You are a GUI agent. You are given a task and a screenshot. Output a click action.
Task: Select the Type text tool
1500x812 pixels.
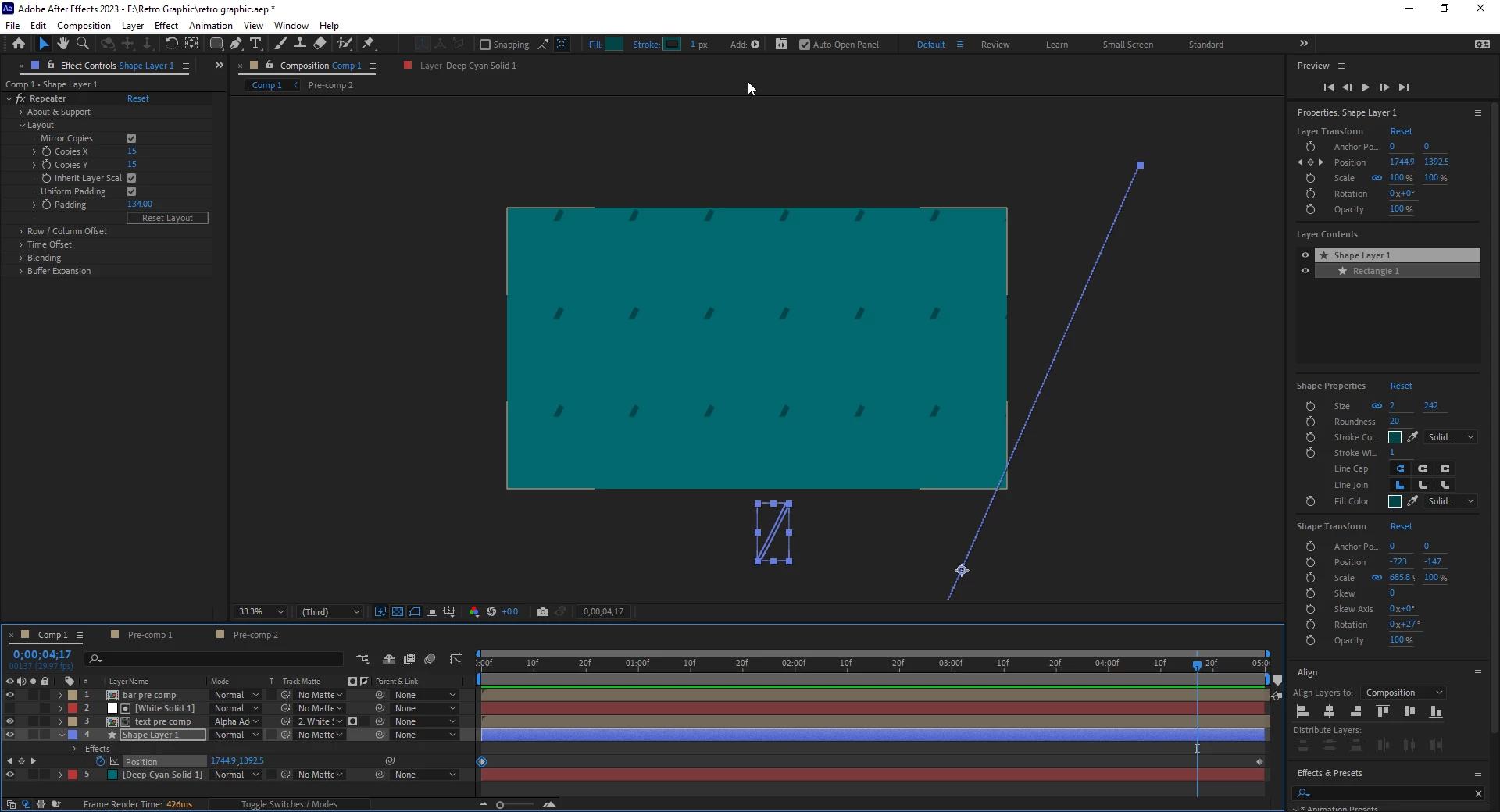pyautogui.click(x=255, y=44)
